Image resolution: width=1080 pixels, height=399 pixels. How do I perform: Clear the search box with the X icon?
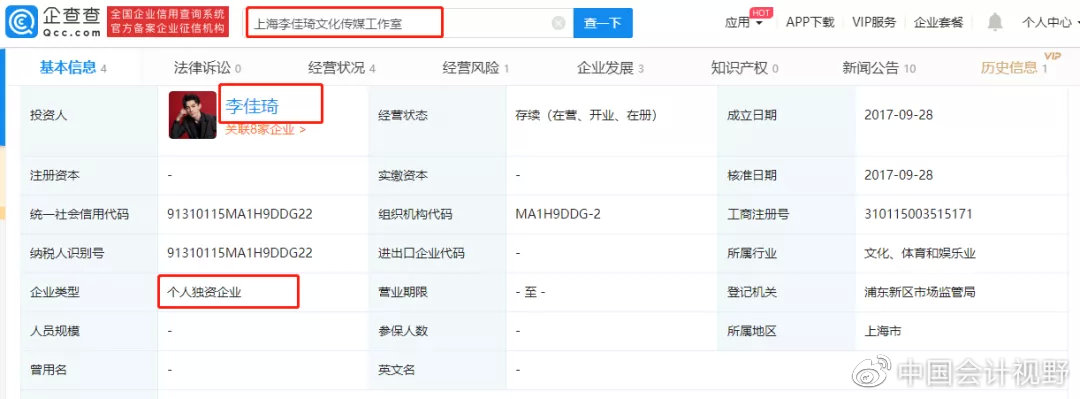[559, 23]
